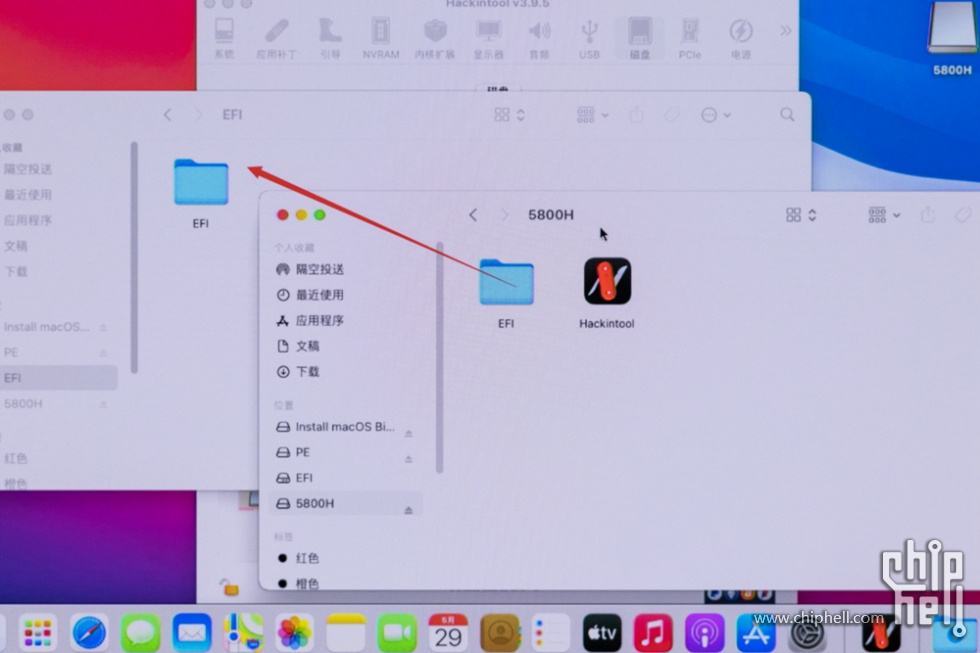Screen dimensions: 980x653
Task: Open Music from the Dock
Action: (653, 633)
